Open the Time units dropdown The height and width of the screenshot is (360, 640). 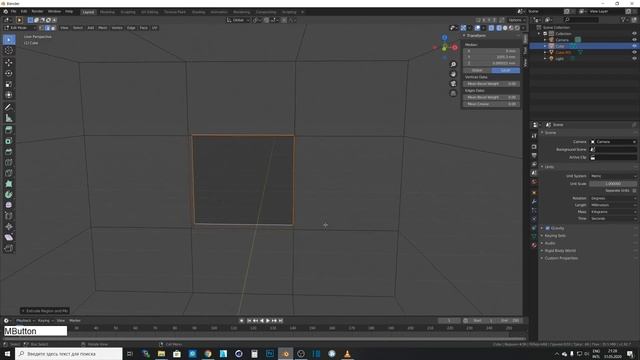point(613,218)
